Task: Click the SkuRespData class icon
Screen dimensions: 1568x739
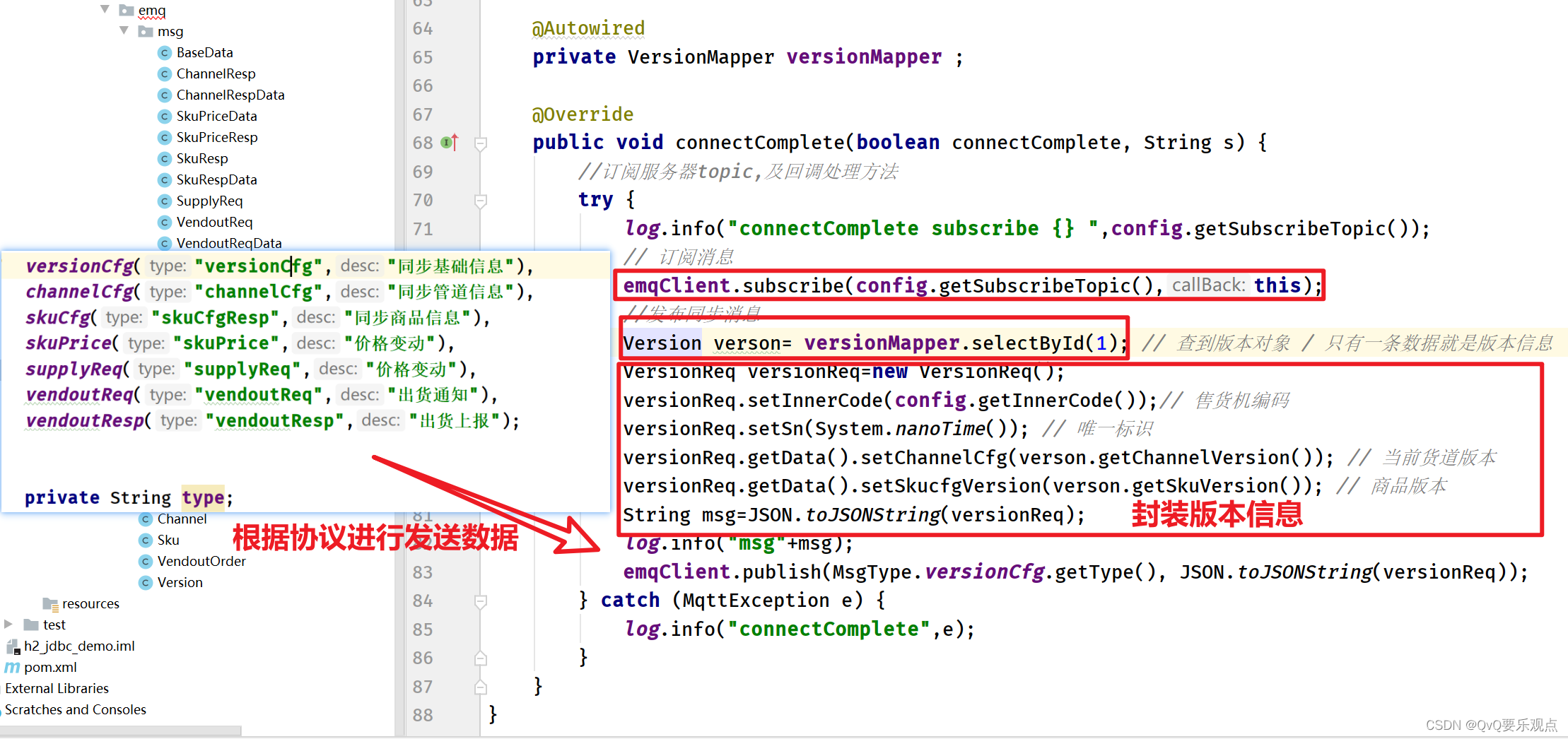Action: click(x=165, y=179)
